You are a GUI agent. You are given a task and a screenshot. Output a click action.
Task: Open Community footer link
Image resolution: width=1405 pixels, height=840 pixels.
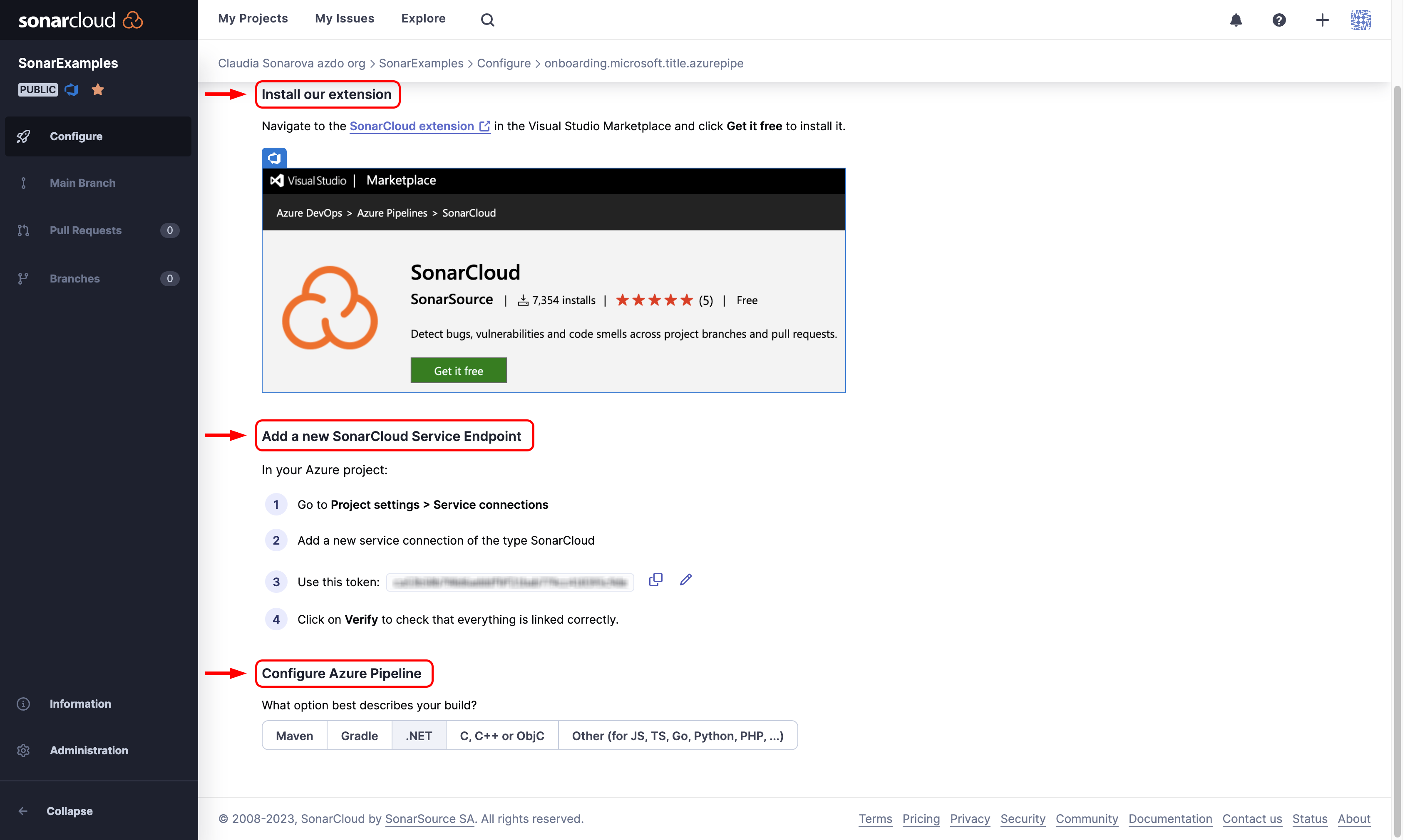click(x=1087, y=818)
